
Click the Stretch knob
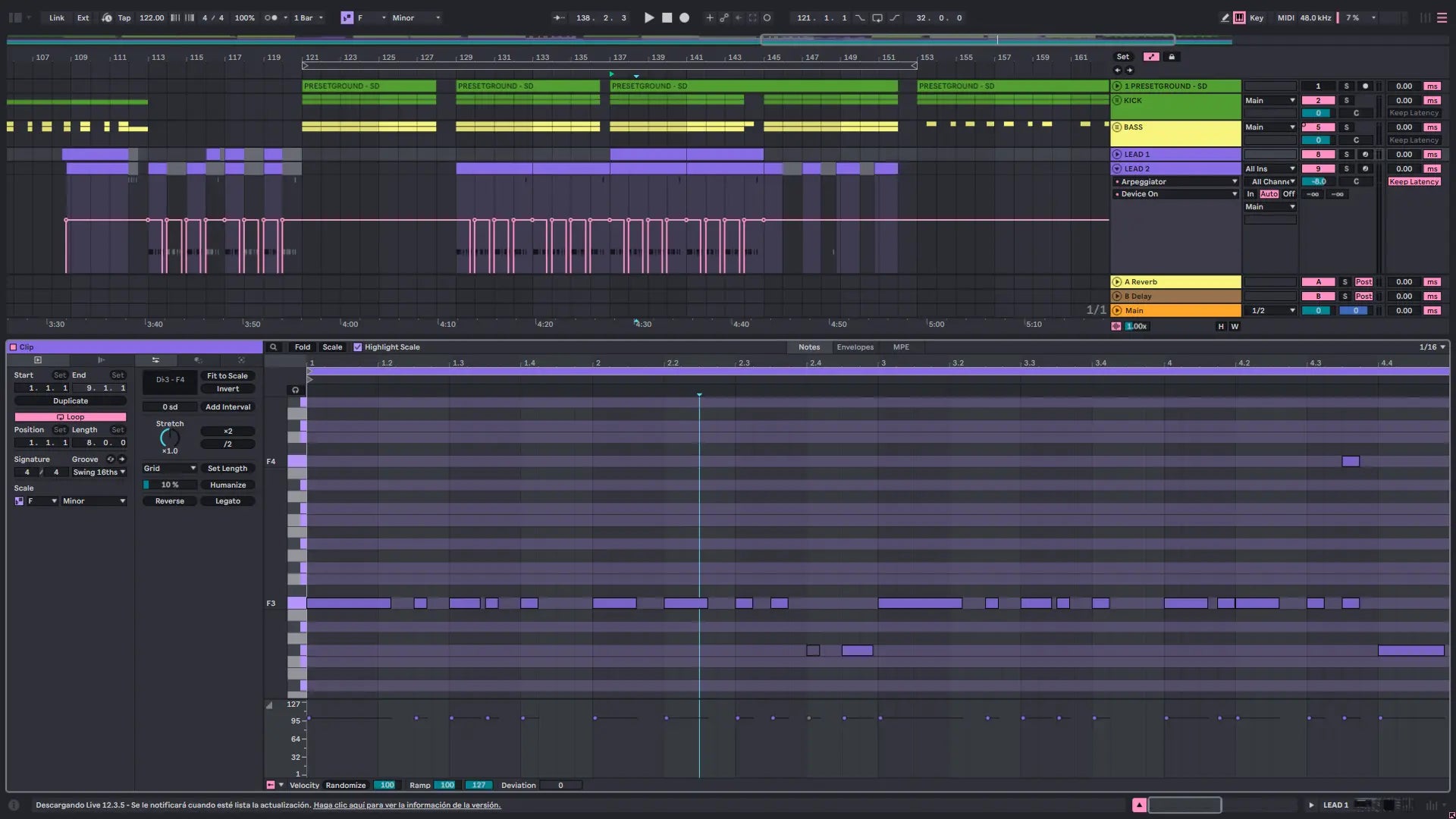click(170, 438)
